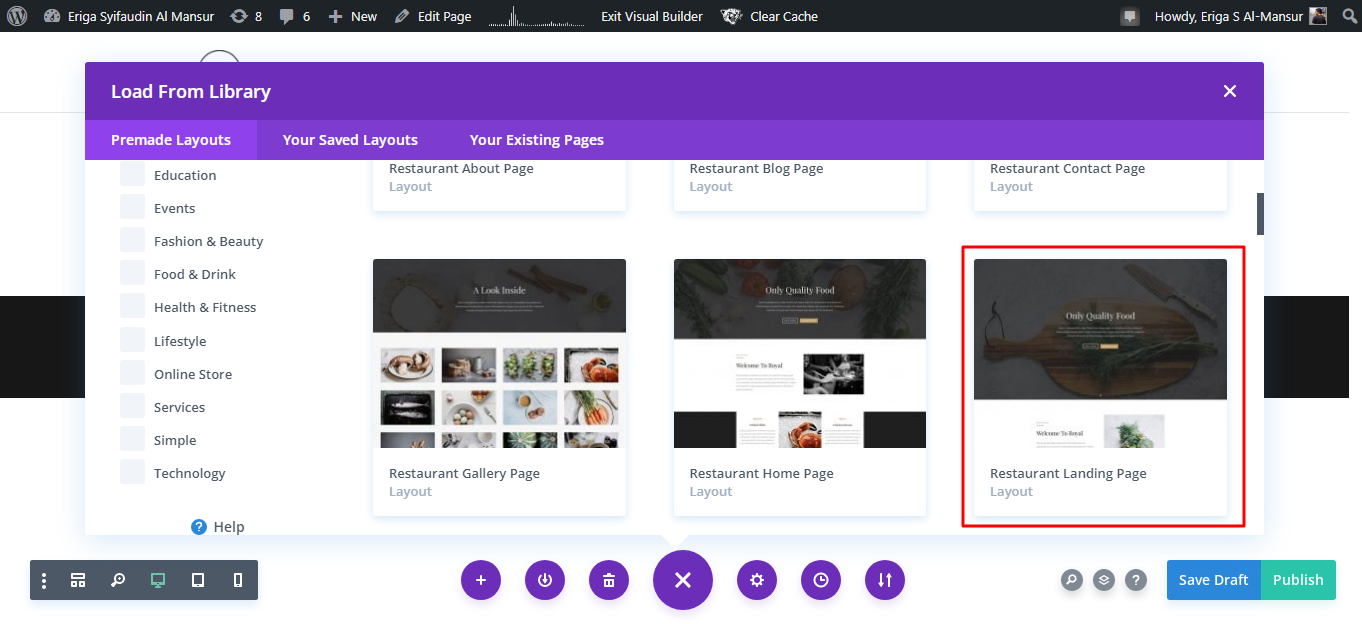Switch to phone preview mode

(236, 580)
